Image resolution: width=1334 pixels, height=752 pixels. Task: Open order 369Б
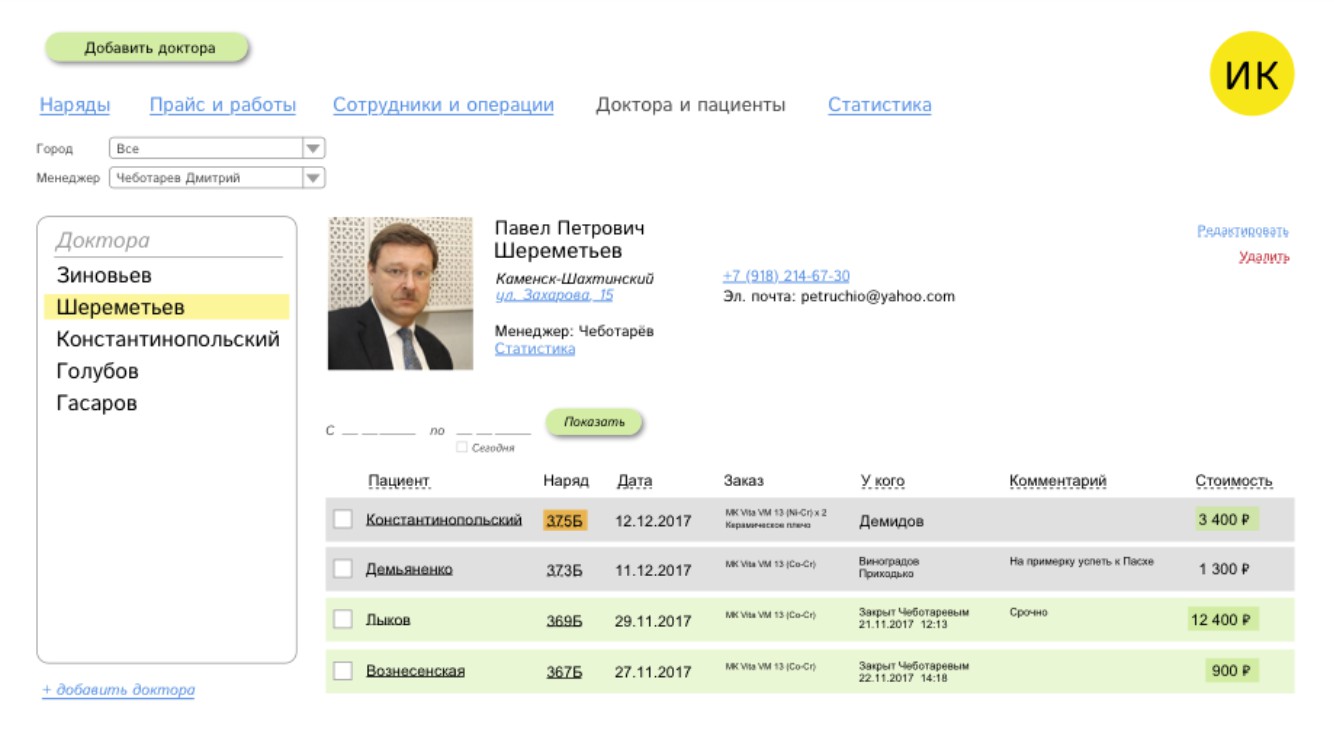(x=564, y=621)
